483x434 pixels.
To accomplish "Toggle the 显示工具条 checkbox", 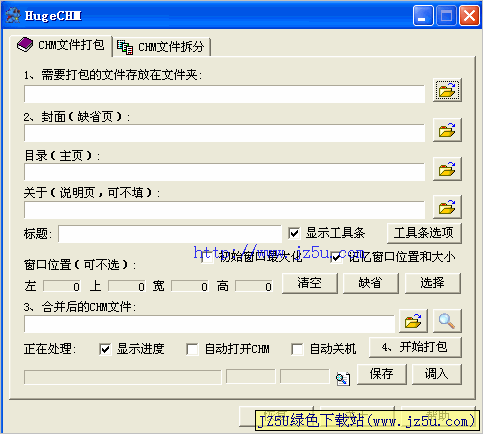I will click(x=294, y=233).
